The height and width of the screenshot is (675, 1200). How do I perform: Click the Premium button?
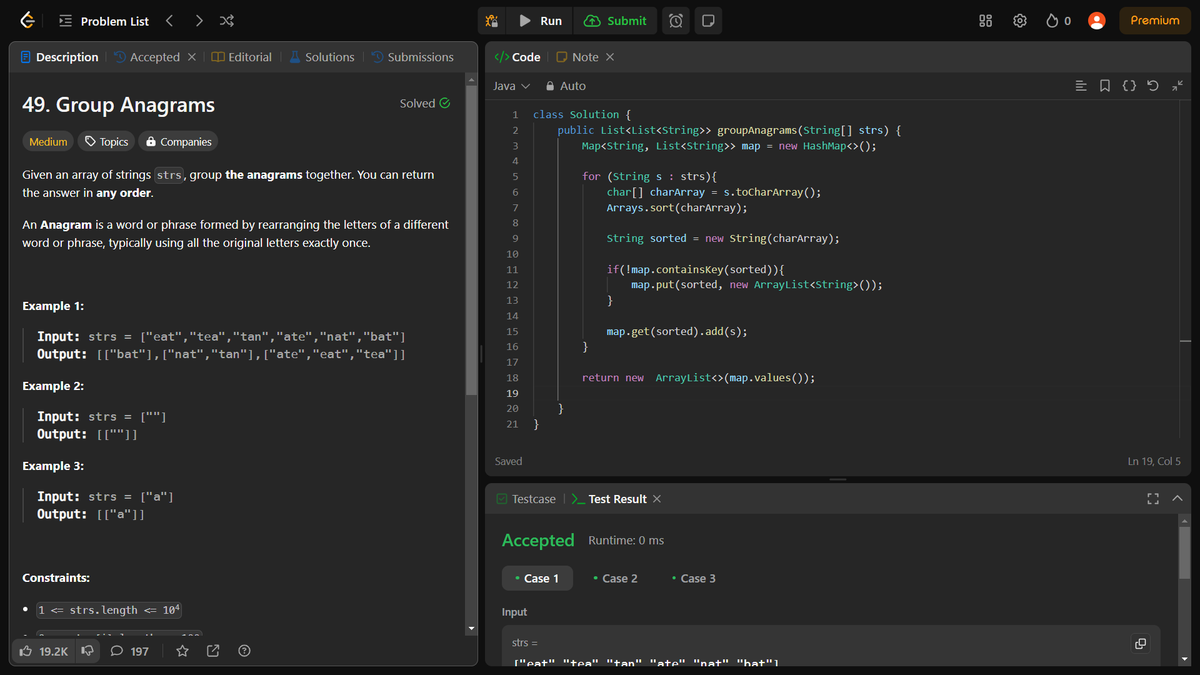(x=1155, y=20)
